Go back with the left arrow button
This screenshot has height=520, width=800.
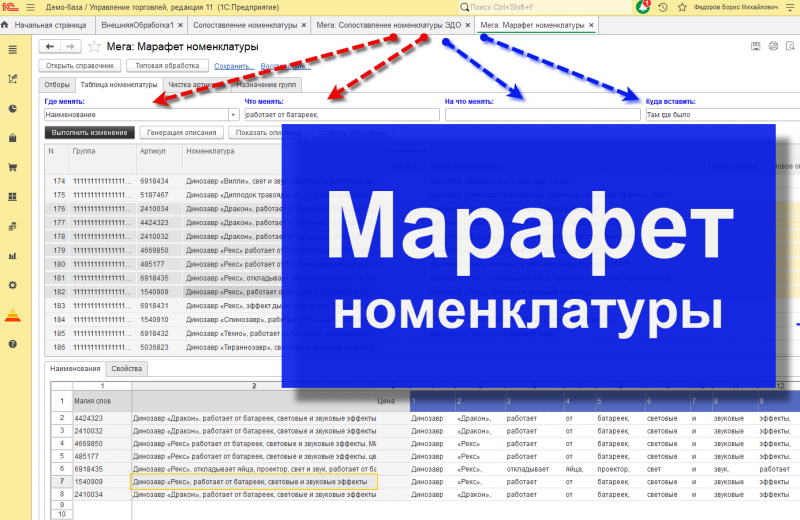49,46
